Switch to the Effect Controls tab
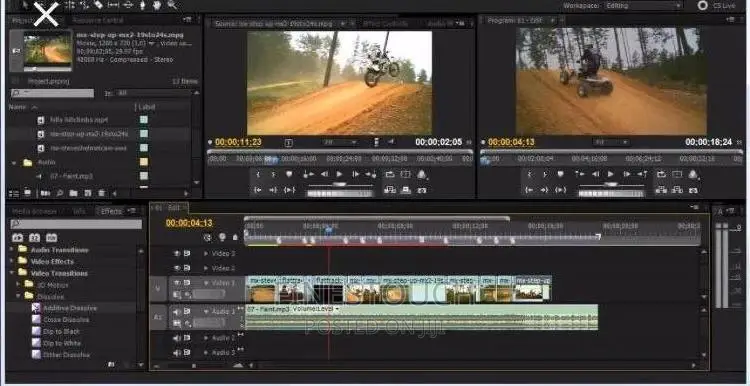Screen dimensions: 750x386 click(x=386, y=23)
